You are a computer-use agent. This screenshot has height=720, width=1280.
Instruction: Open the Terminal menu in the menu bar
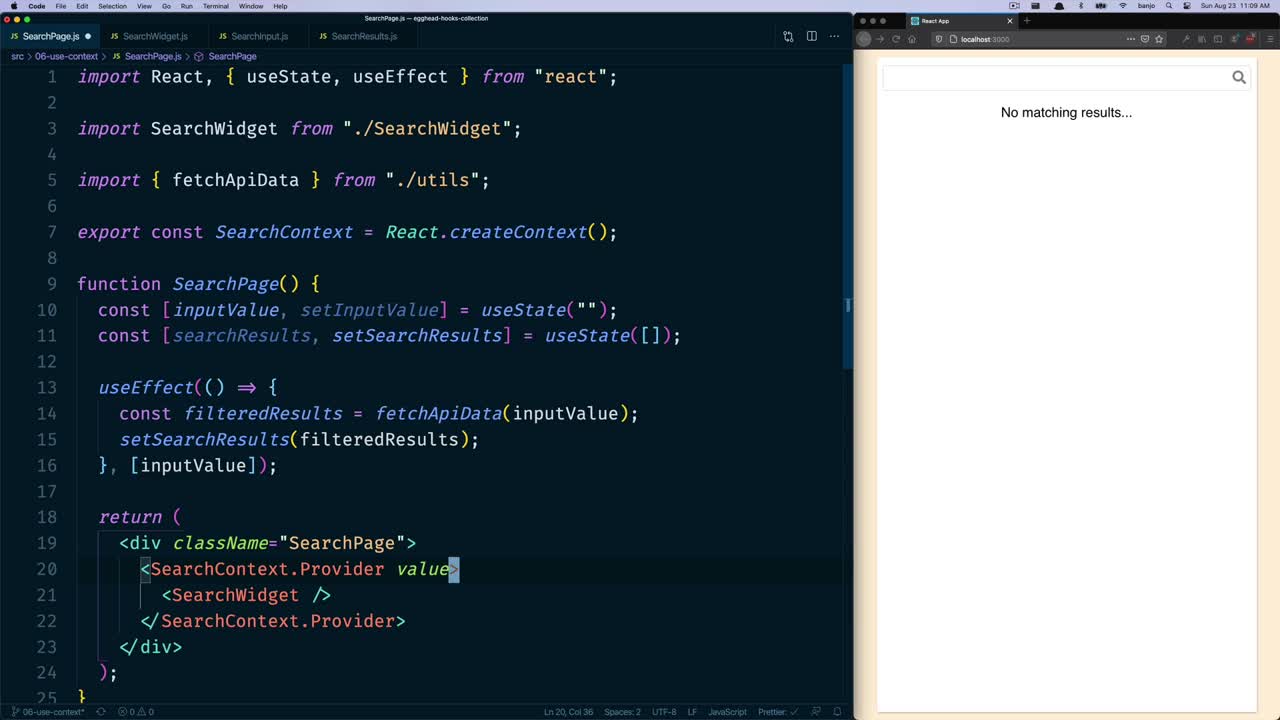pos(216,6)
